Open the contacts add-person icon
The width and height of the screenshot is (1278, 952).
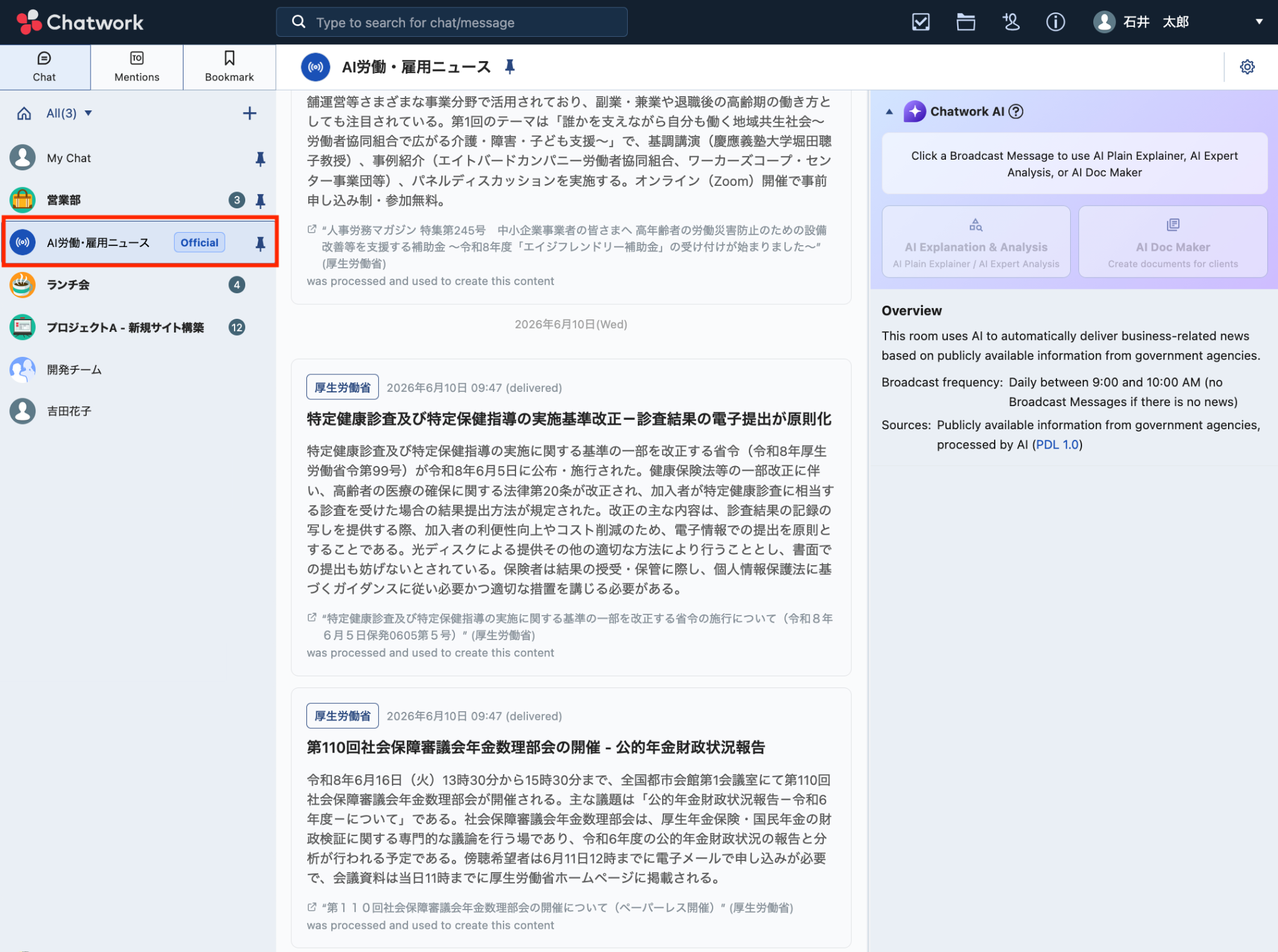coord(1010,22)
